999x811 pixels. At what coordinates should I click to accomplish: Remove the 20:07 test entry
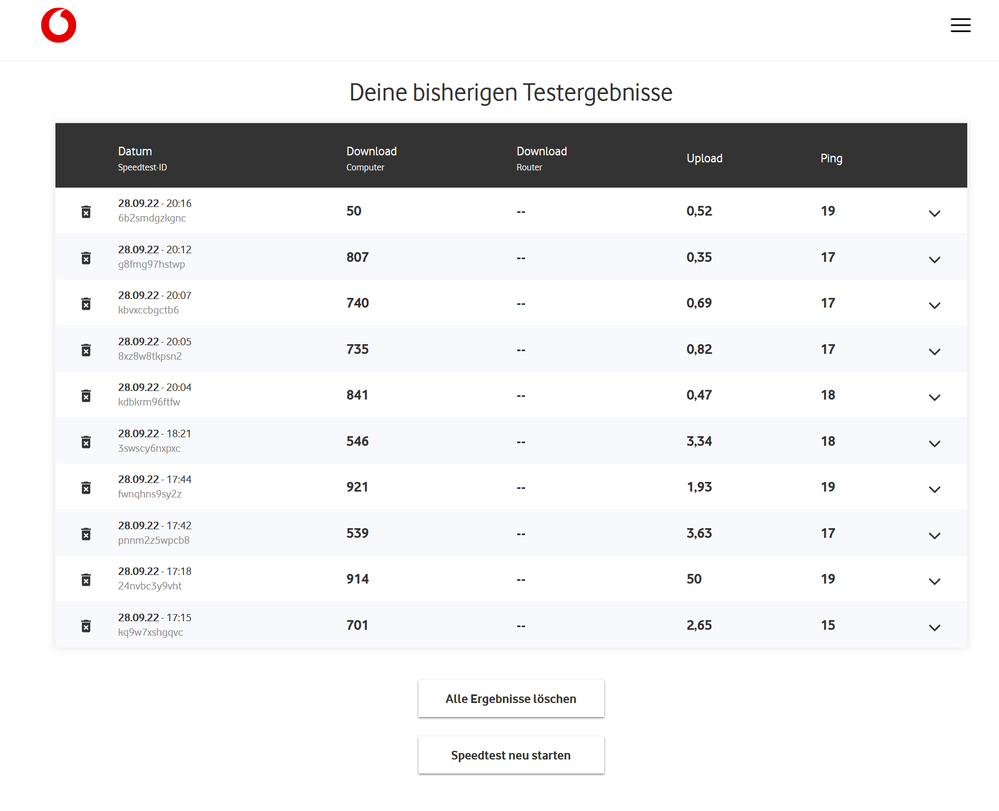86,304
